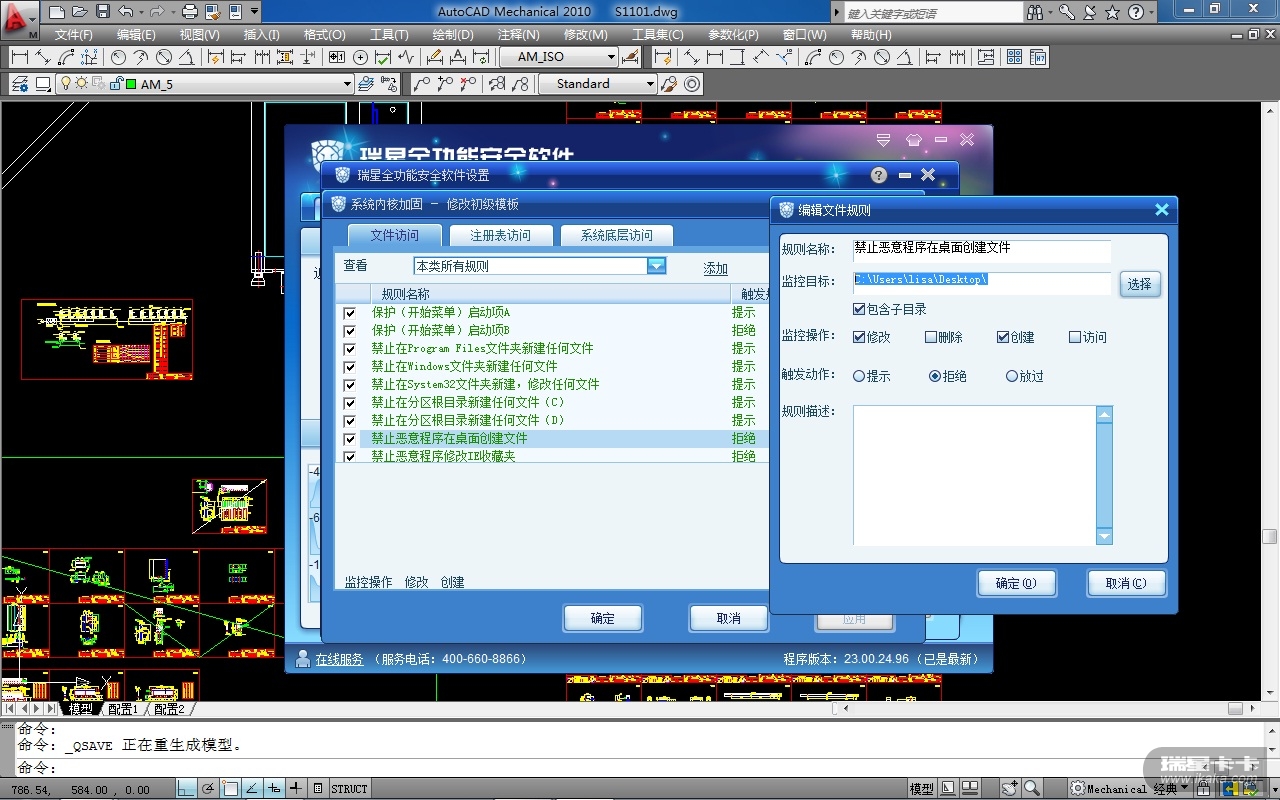The image size is (1280, 800).
Task: Select the 提示 trigger action radio button
Action: pyautogui.click(x=859, y=376)
